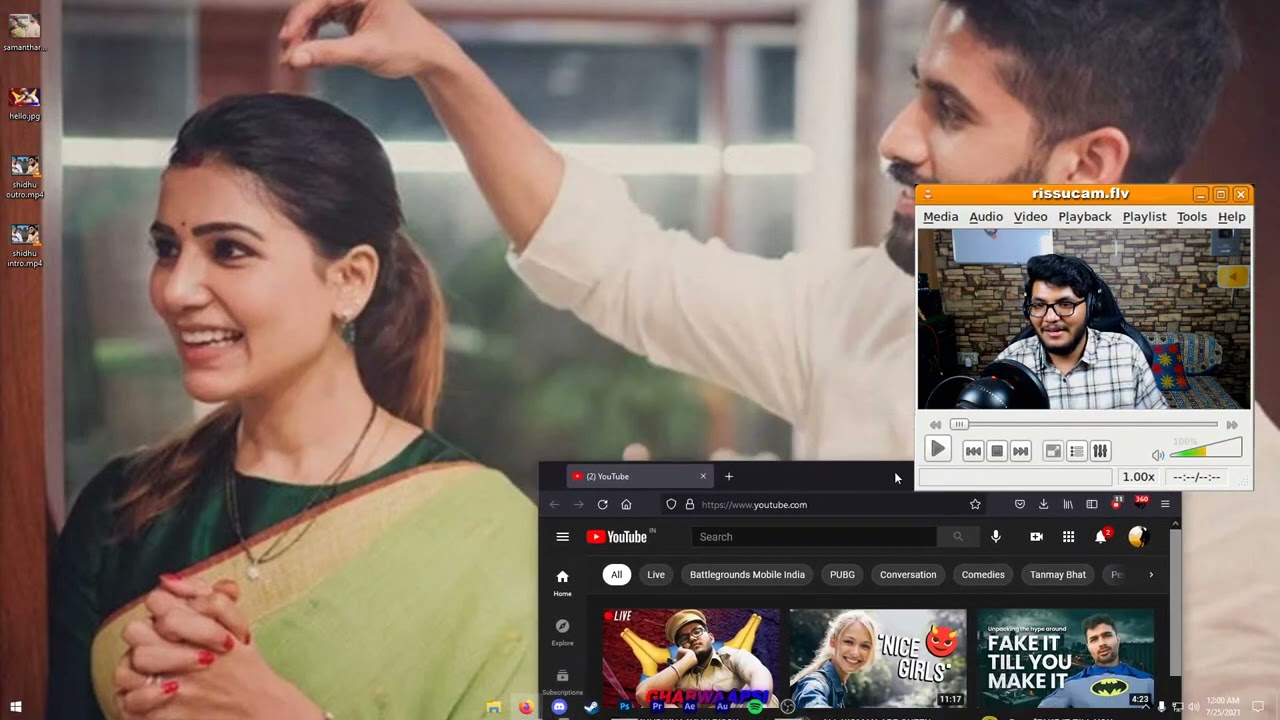Select the PUBG filter chip

[842, 574]
